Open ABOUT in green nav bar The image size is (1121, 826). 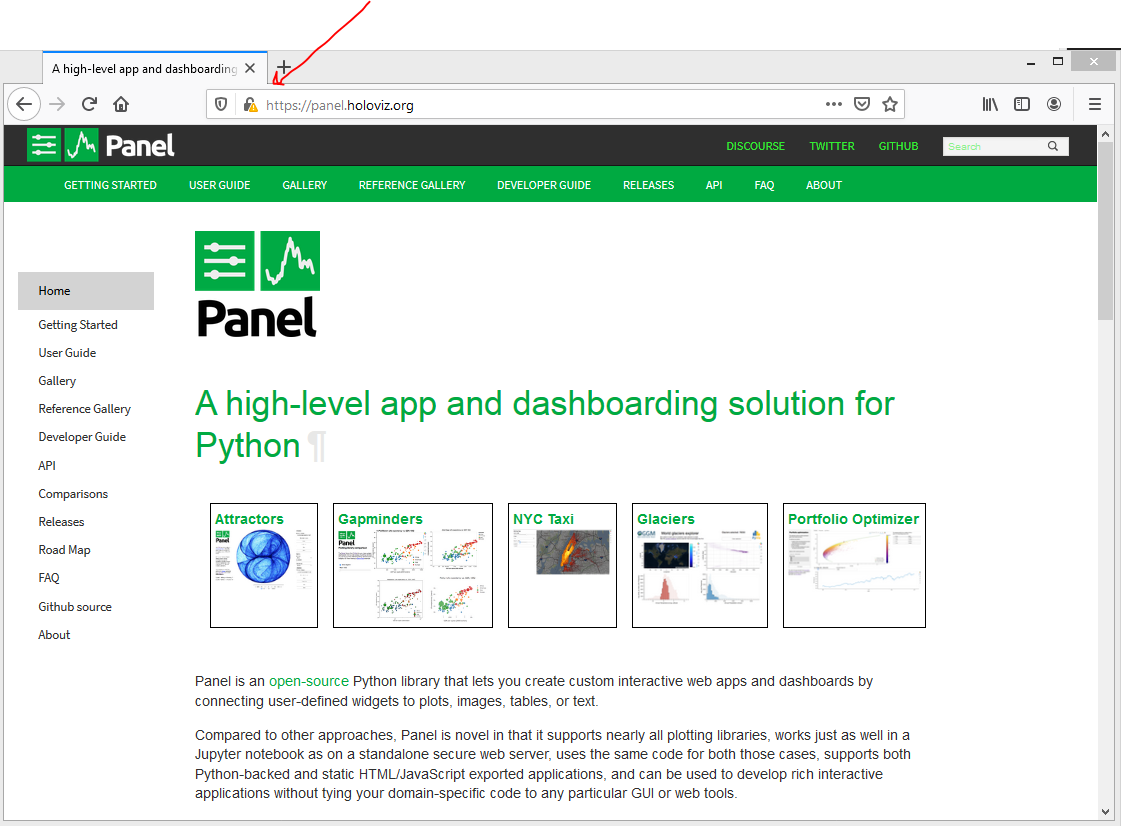(x=824, y=185)
